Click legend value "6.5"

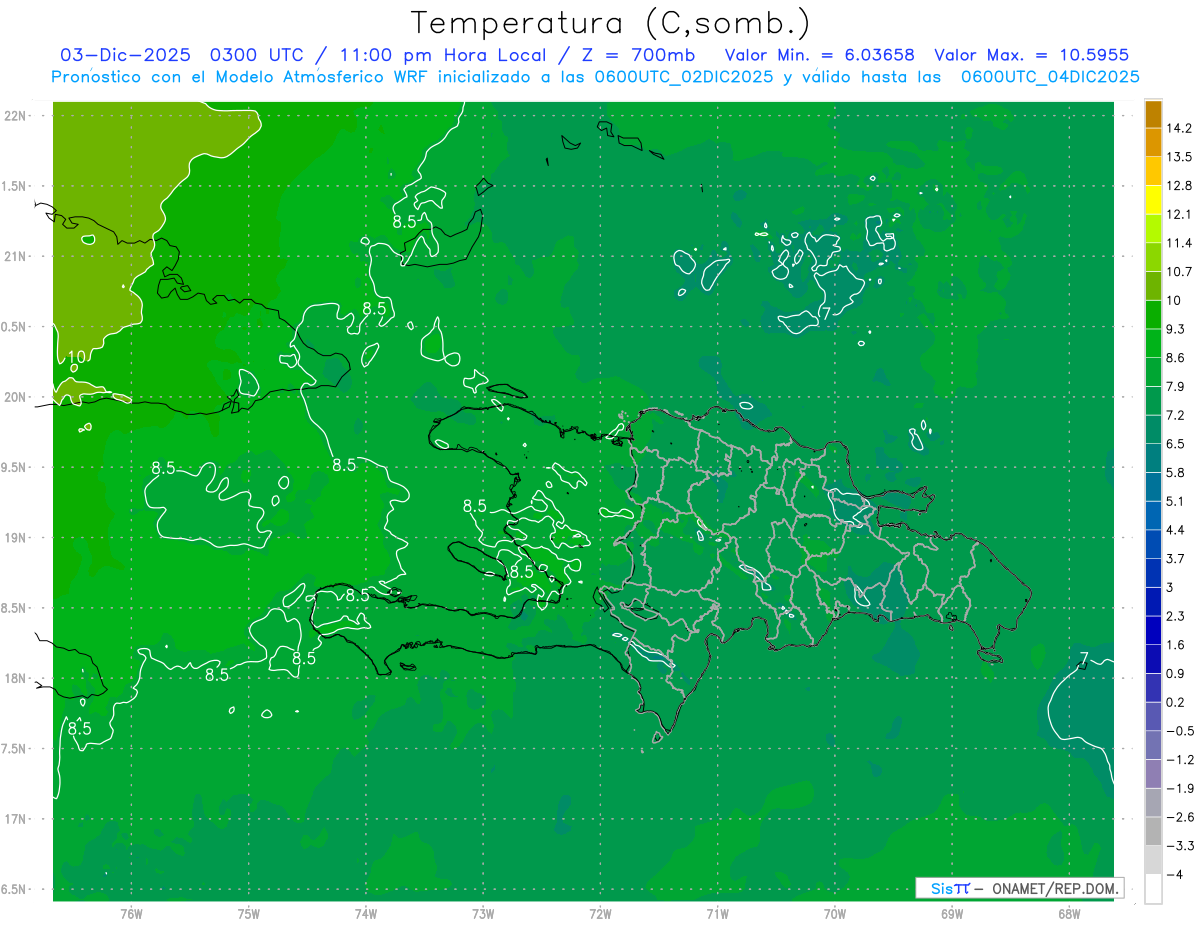[1176, 444]
